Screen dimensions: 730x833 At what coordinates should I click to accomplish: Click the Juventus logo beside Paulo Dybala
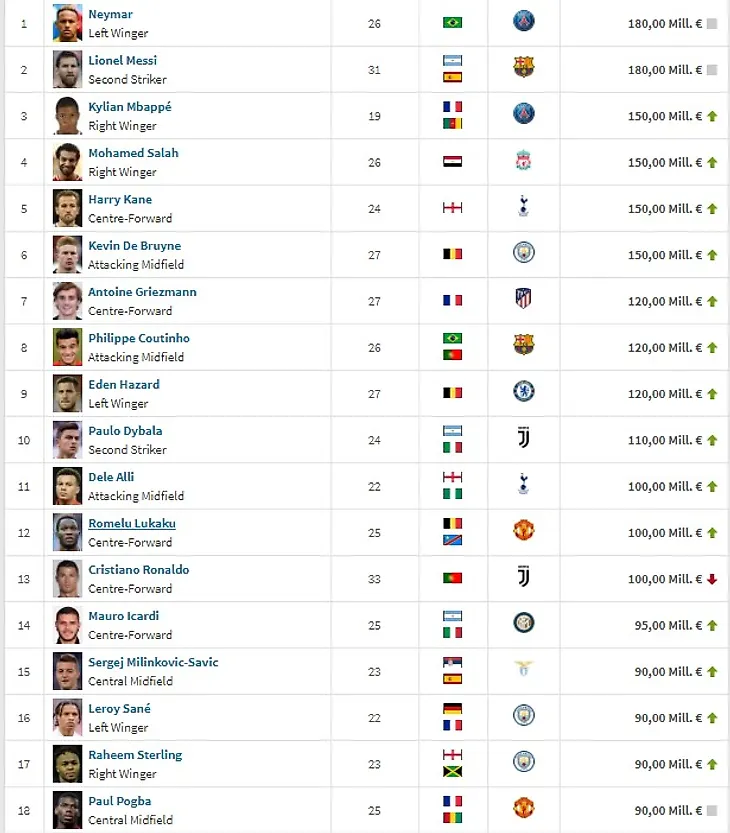coord(523,437)
